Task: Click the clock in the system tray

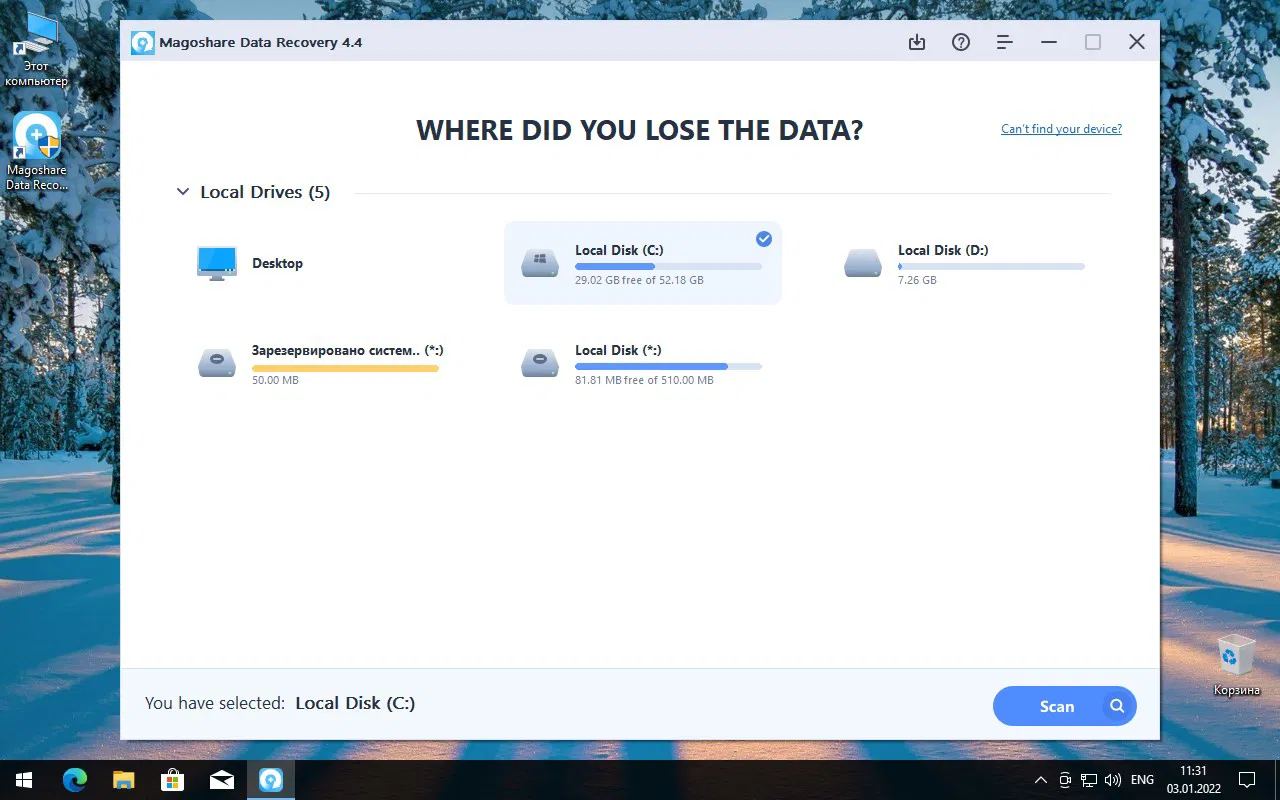Action: [x=1192, y=779]
